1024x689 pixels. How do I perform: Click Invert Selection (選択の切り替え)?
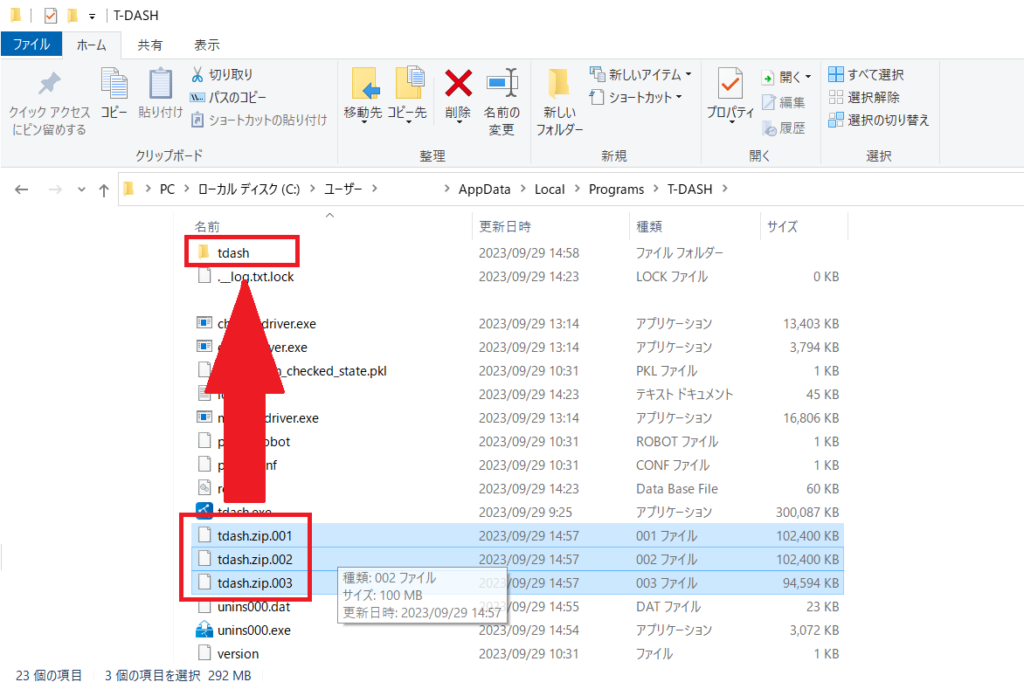pos(879,120)
